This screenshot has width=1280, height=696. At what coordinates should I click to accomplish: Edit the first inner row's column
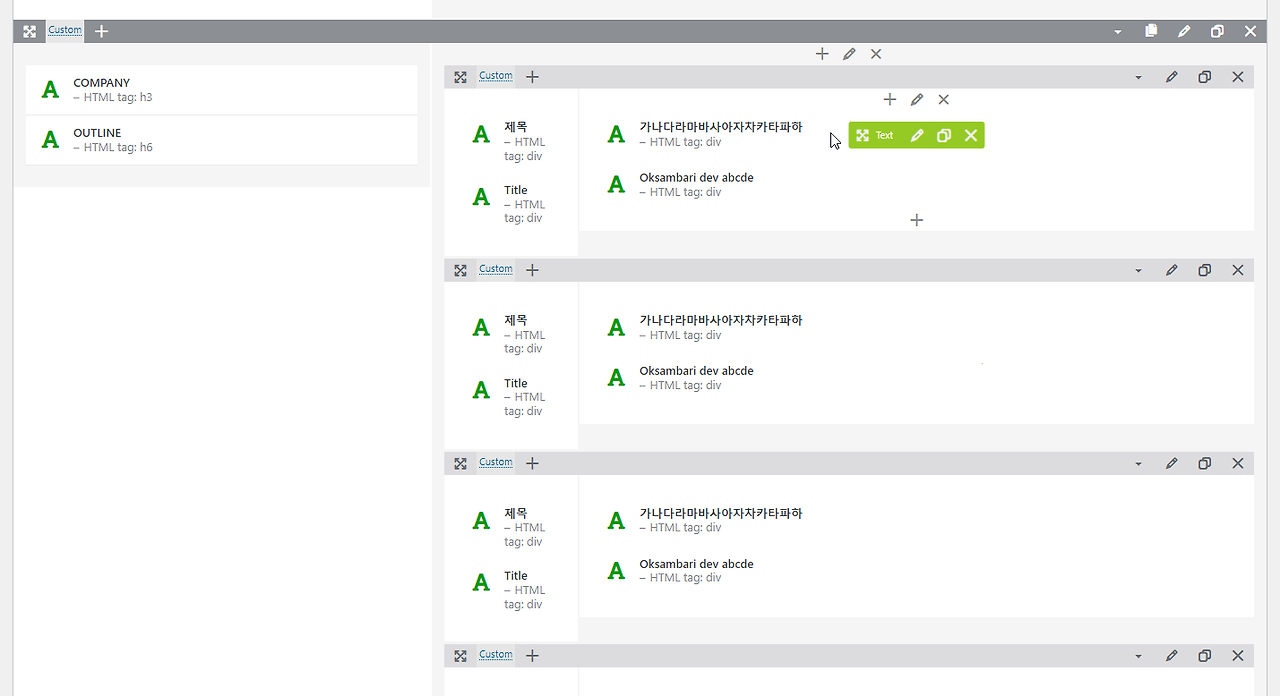tap(917, 99)
